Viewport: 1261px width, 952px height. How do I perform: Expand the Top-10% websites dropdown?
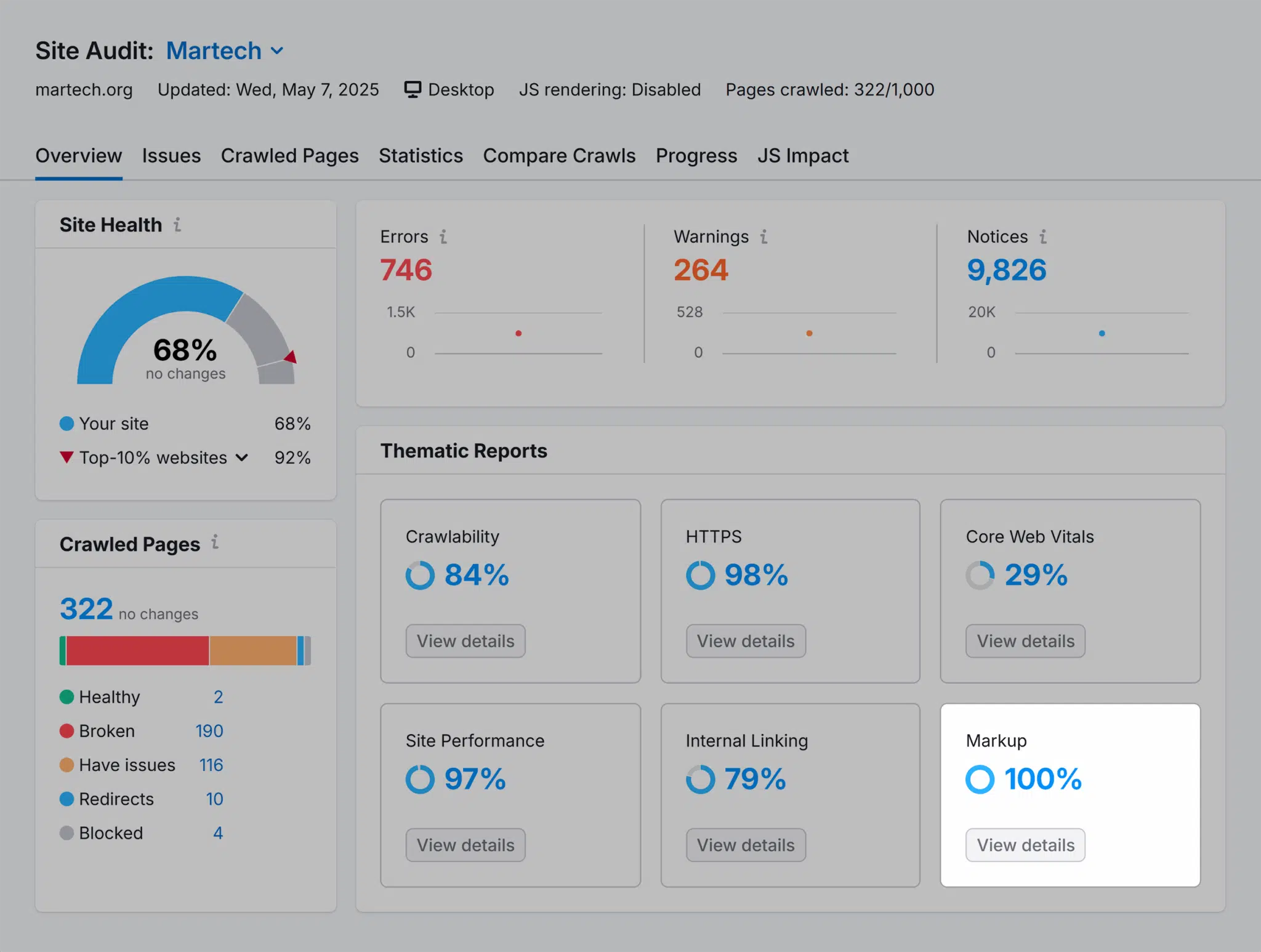click(242, 458)
